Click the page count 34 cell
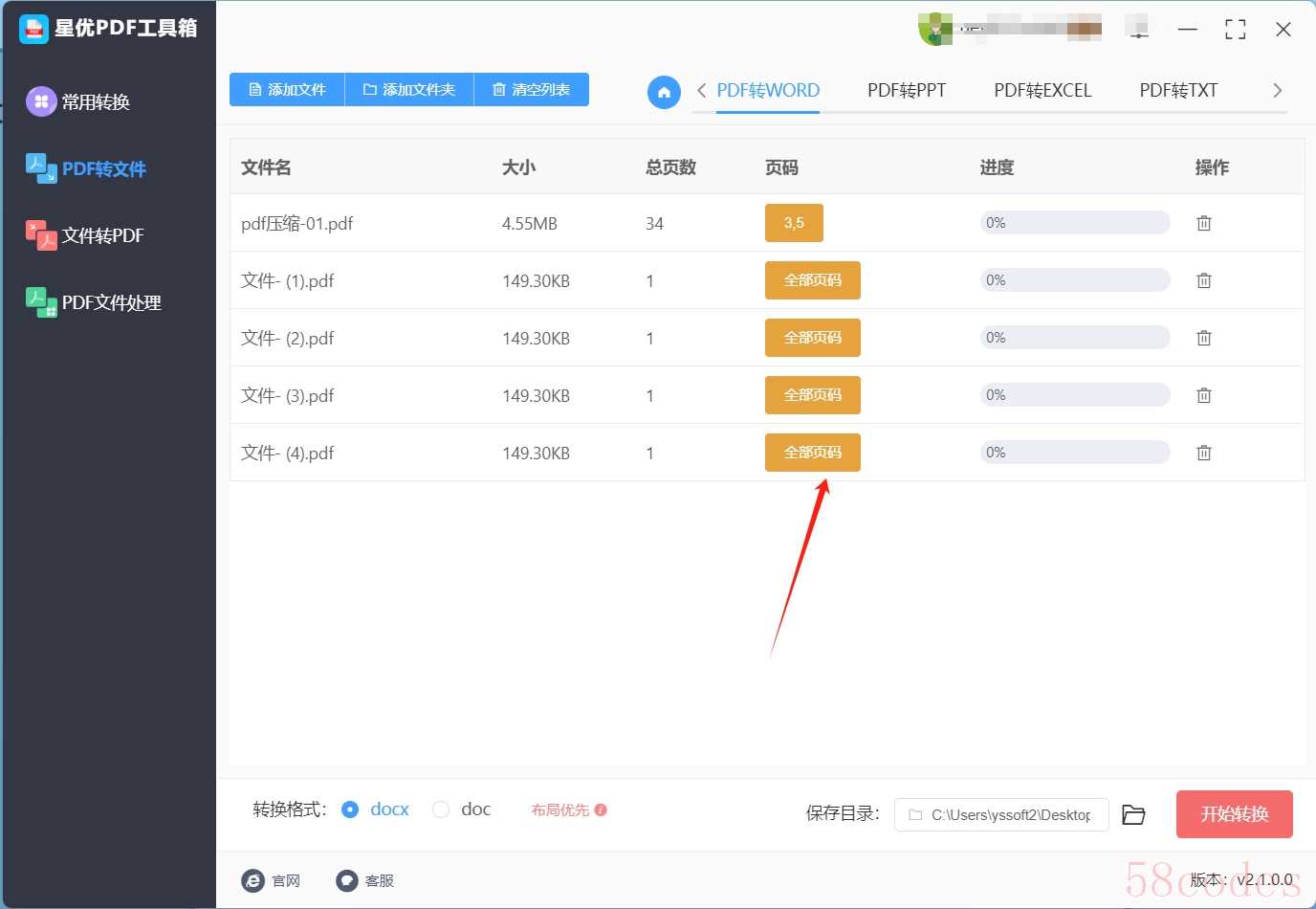The height and width of the screenshot is (909, 1316). click(x=654, y=223)
